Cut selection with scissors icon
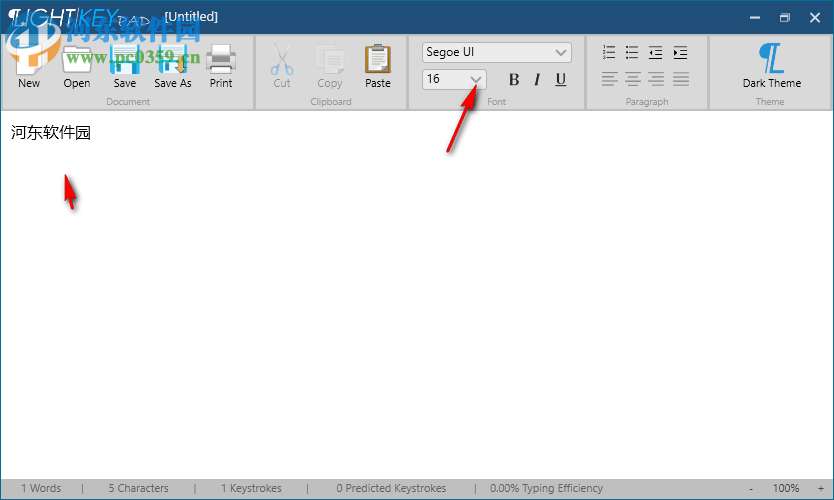 pyautogui.click(x=281, y=66)
